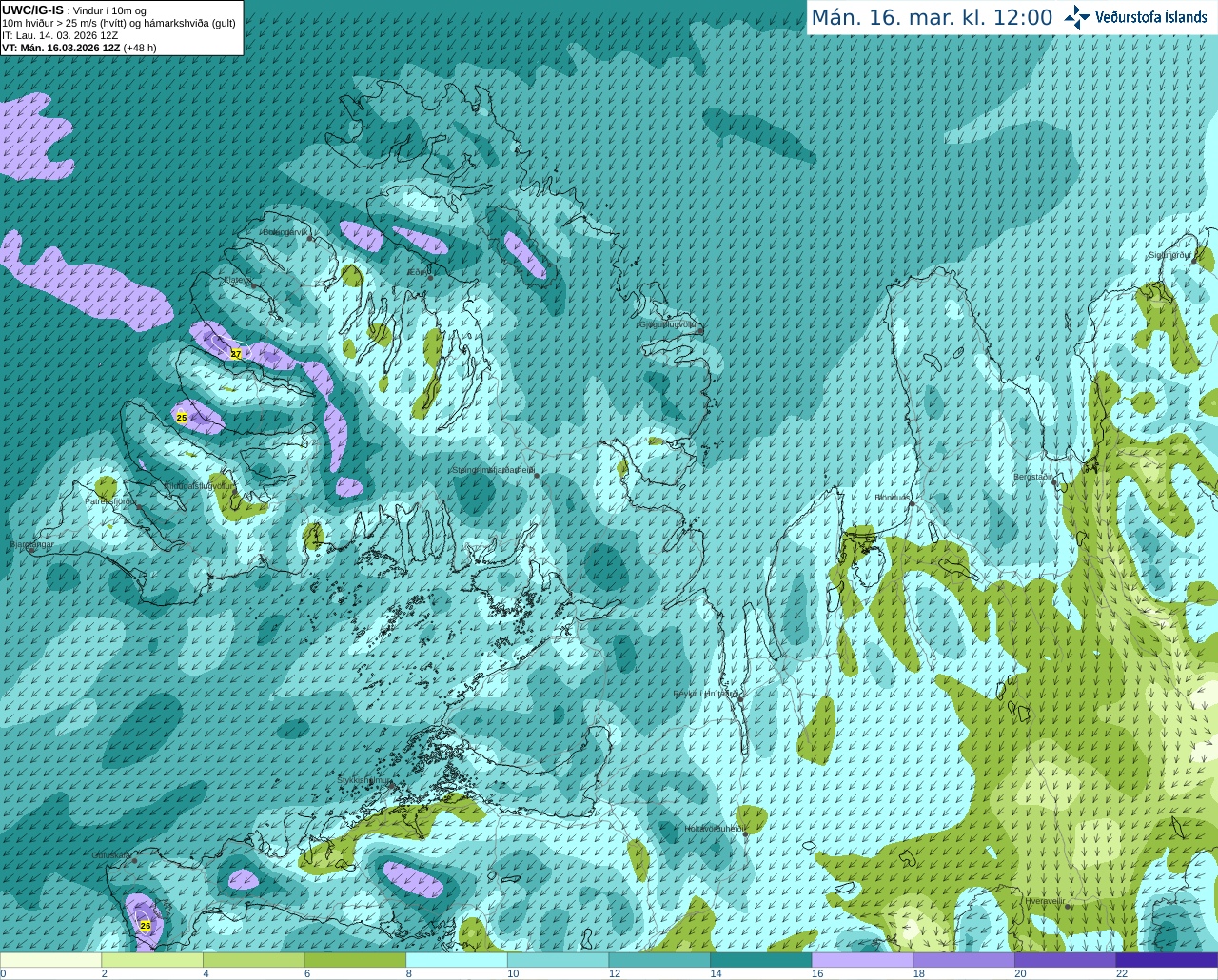The width and height of the screenshot is (1218, 980).
Task: Click the Gufuskálar station label
Action: 111,855
